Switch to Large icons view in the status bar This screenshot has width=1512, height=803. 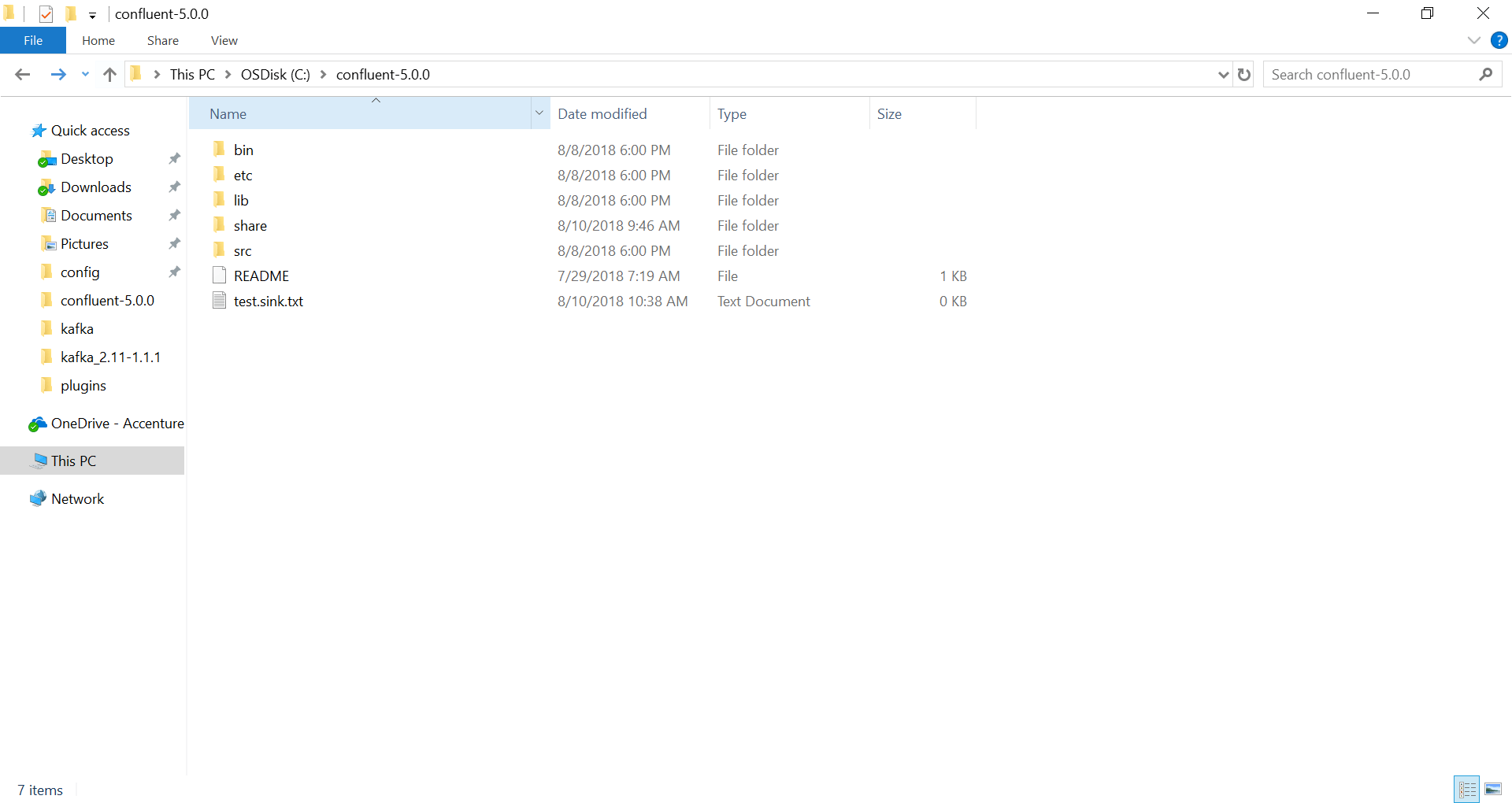click(1493, 789)
